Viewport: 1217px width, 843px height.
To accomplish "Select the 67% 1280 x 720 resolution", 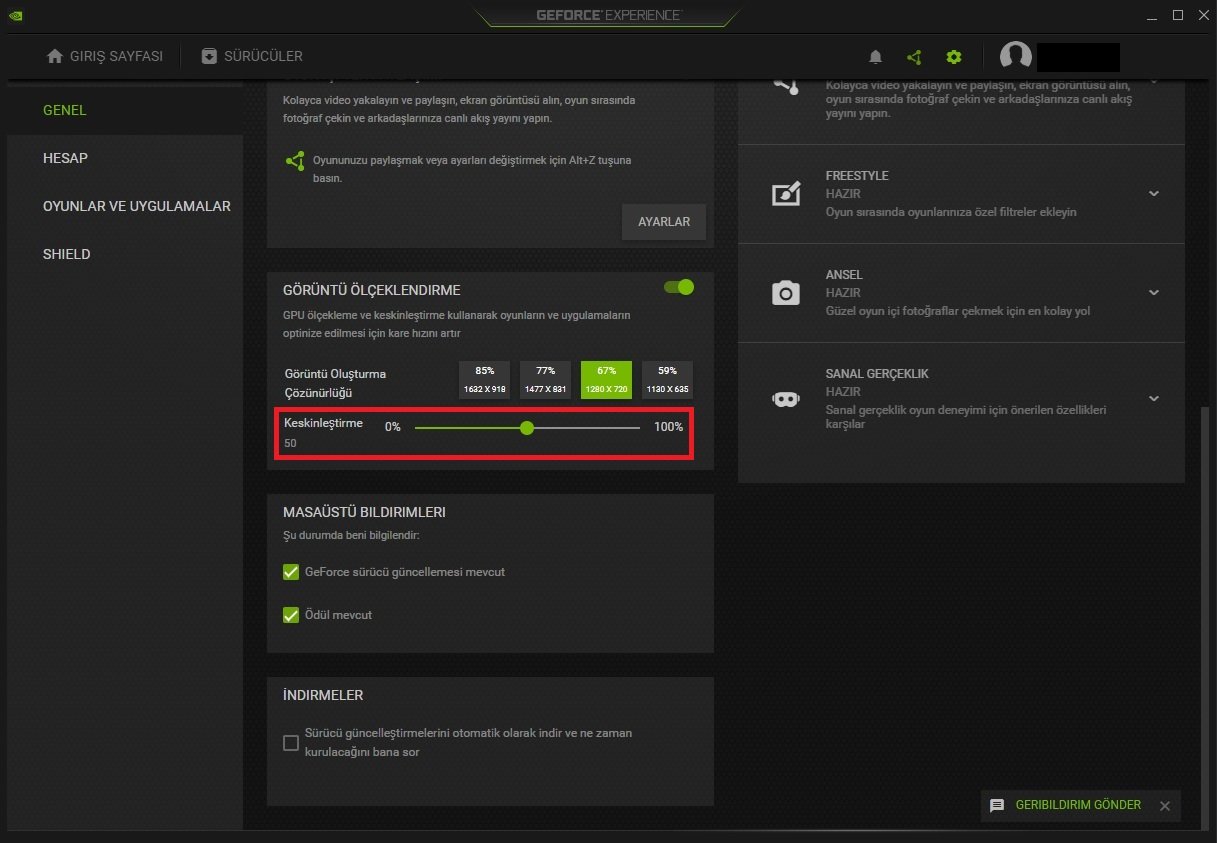I will pos(607,379).
